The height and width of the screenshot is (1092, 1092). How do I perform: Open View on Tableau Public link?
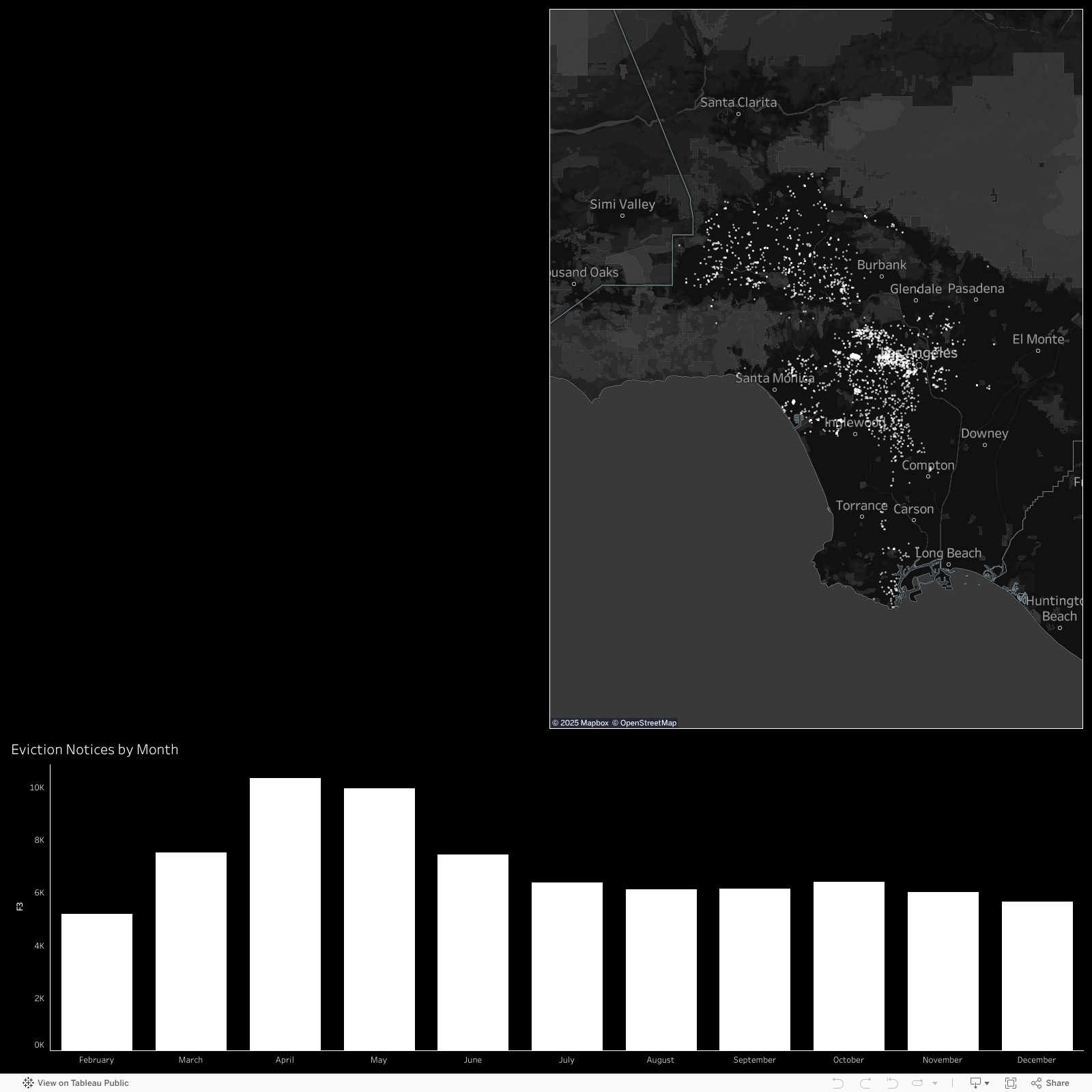coord(83,1083)
